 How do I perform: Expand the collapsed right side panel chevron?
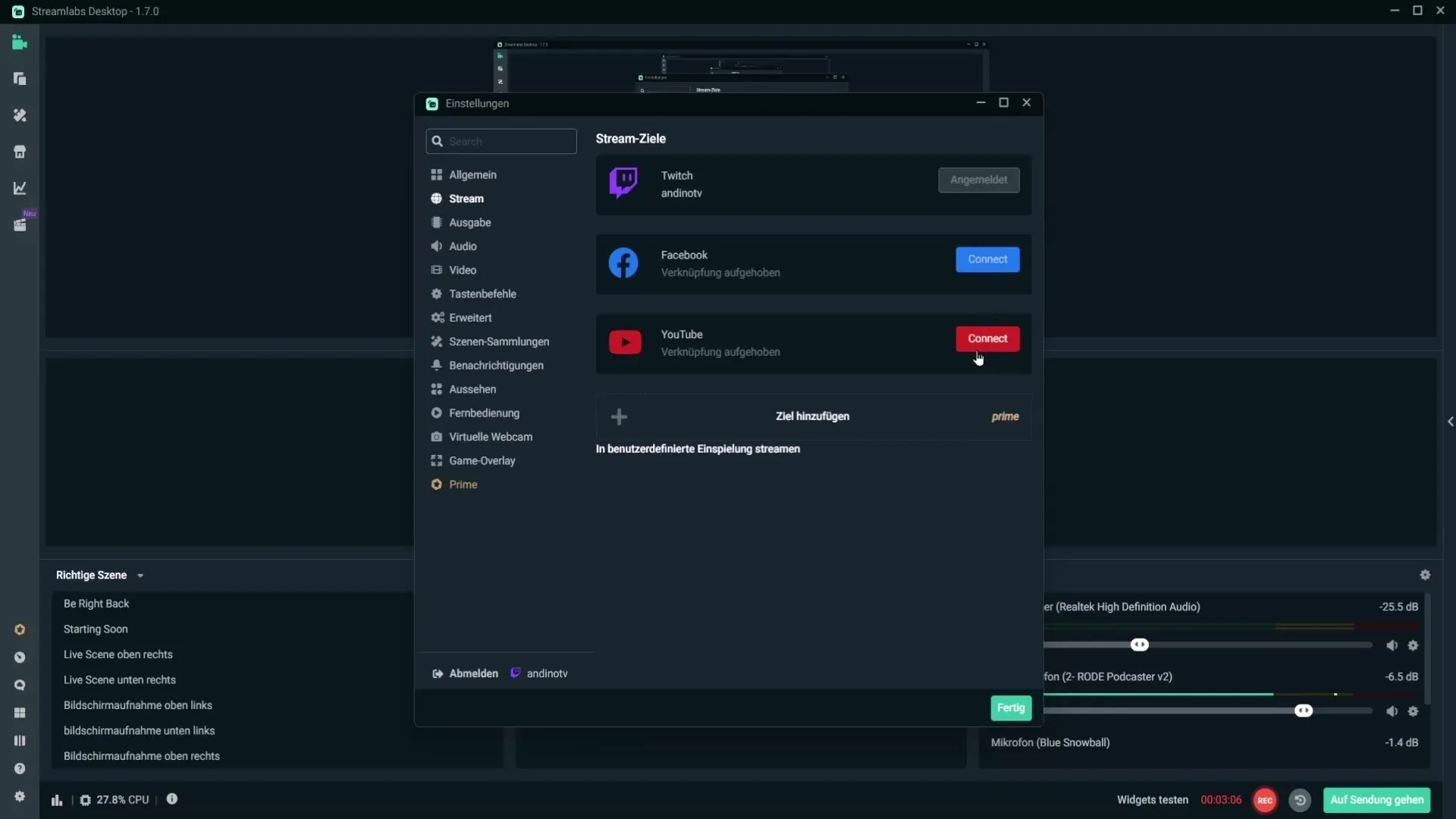(1450, 422)
